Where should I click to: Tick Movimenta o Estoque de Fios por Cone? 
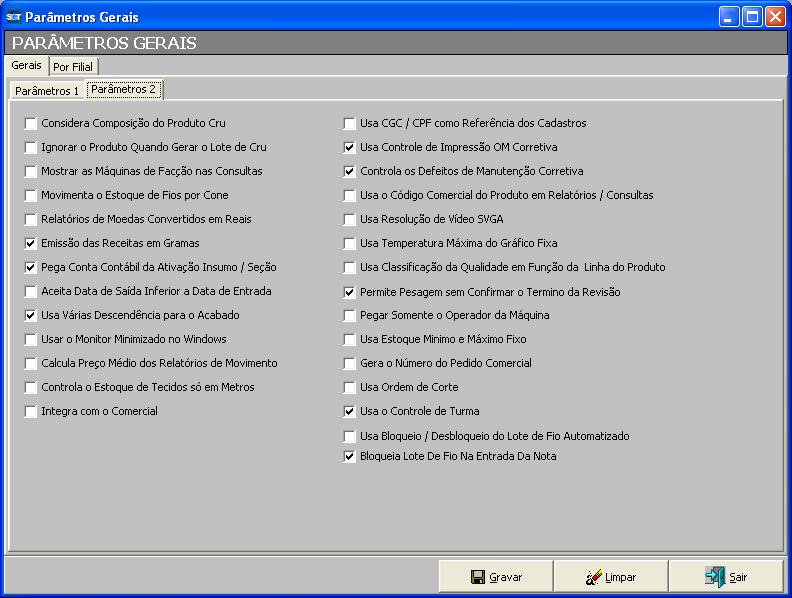(31, 196)
